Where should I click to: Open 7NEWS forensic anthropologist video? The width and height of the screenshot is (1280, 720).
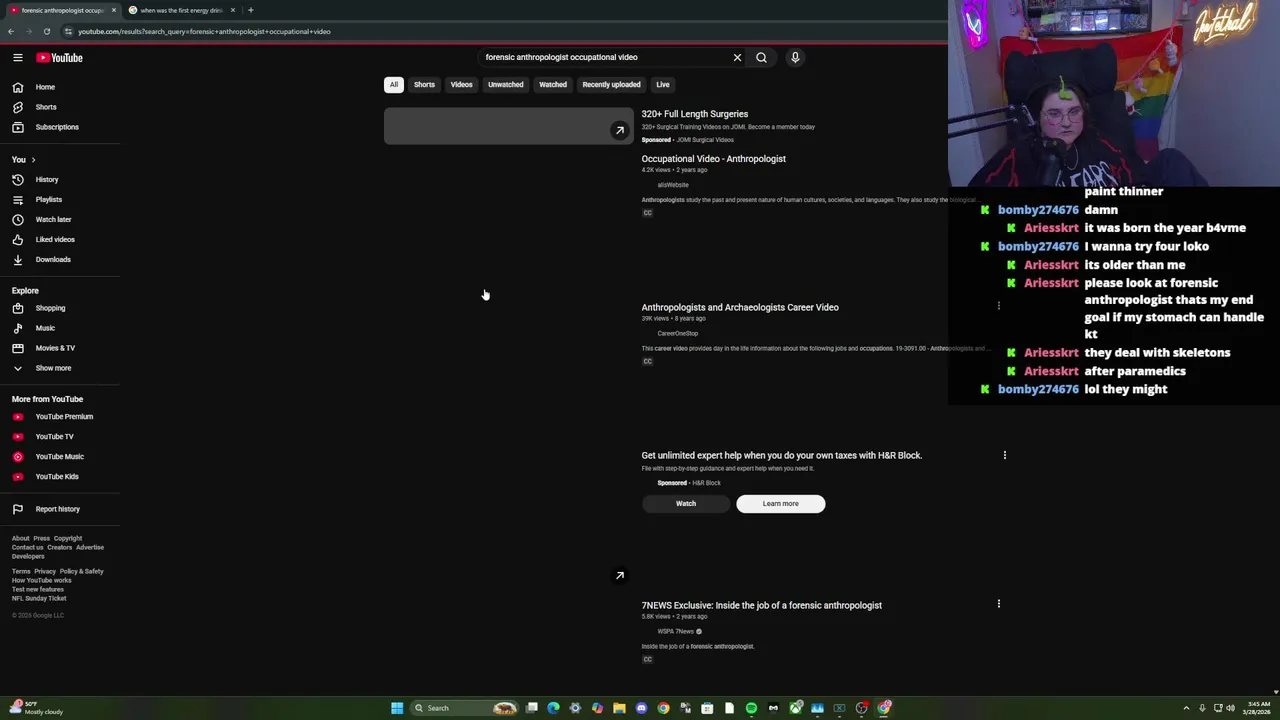(x=761, y=606)
